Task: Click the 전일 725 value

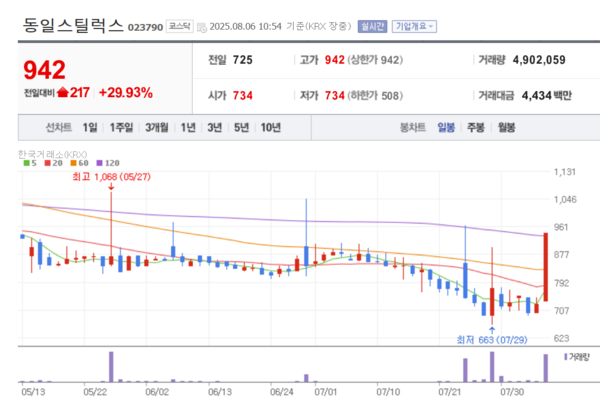Action: [243, 60]
